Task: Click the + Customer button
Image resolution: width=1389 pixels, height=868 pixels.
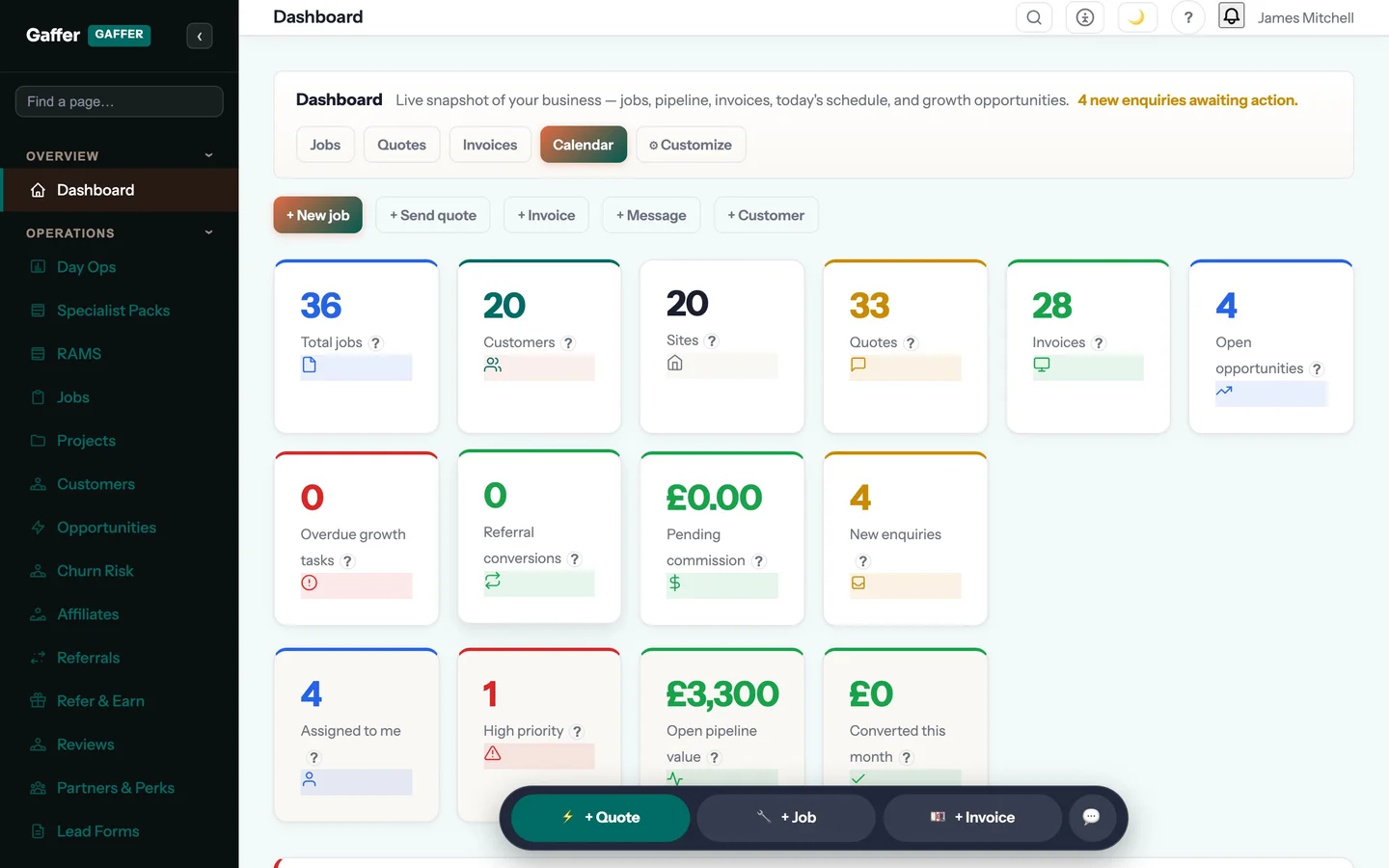Action: click(766, 215)
